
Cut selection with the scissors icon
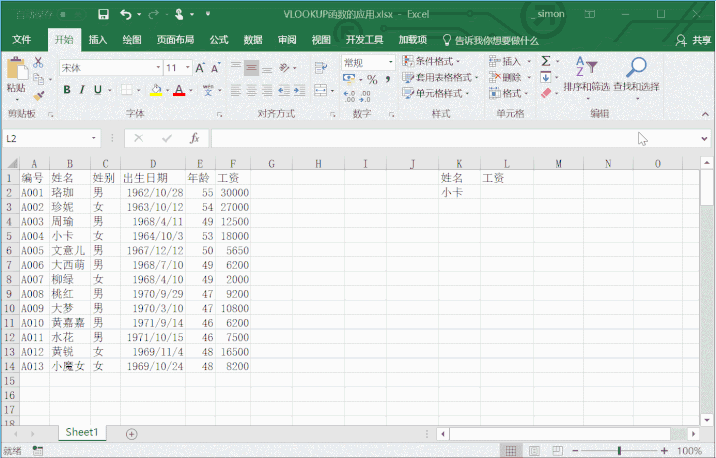click(x=38, y=62)
